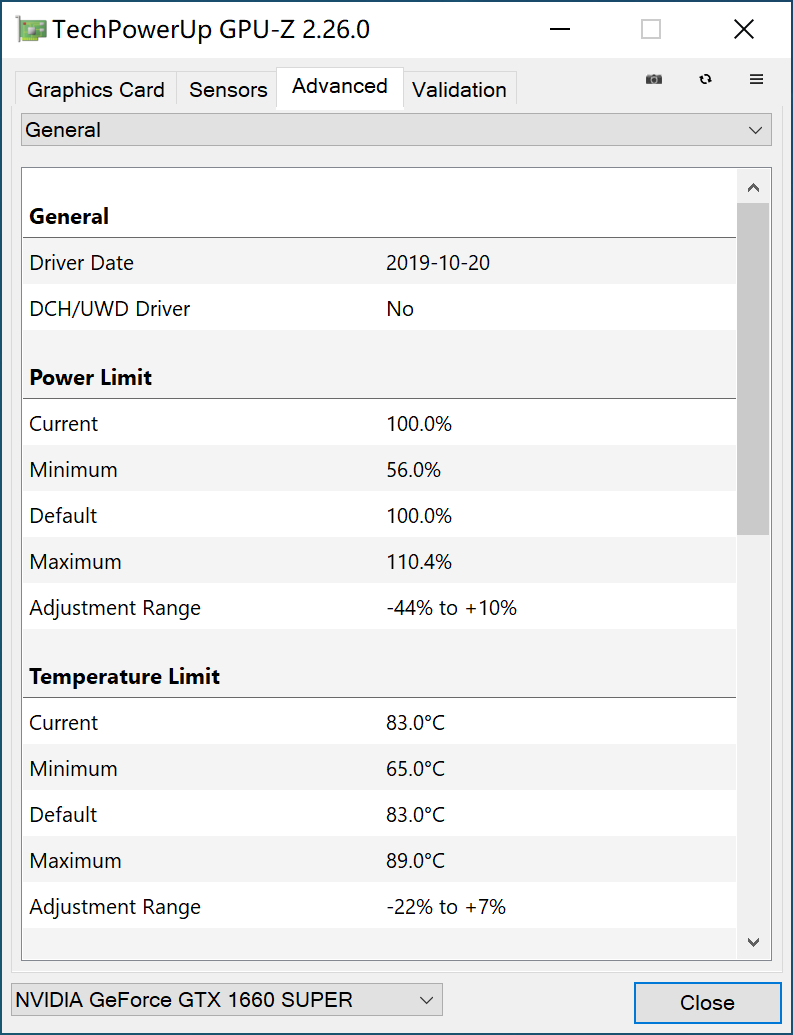The image size is (793, 1035).
Task: Click the scroll up arrow
Action: click(753, 188)
